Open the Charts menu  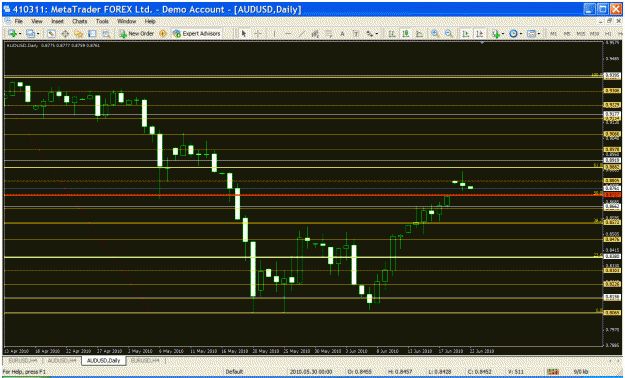click(x=80, y=21)
